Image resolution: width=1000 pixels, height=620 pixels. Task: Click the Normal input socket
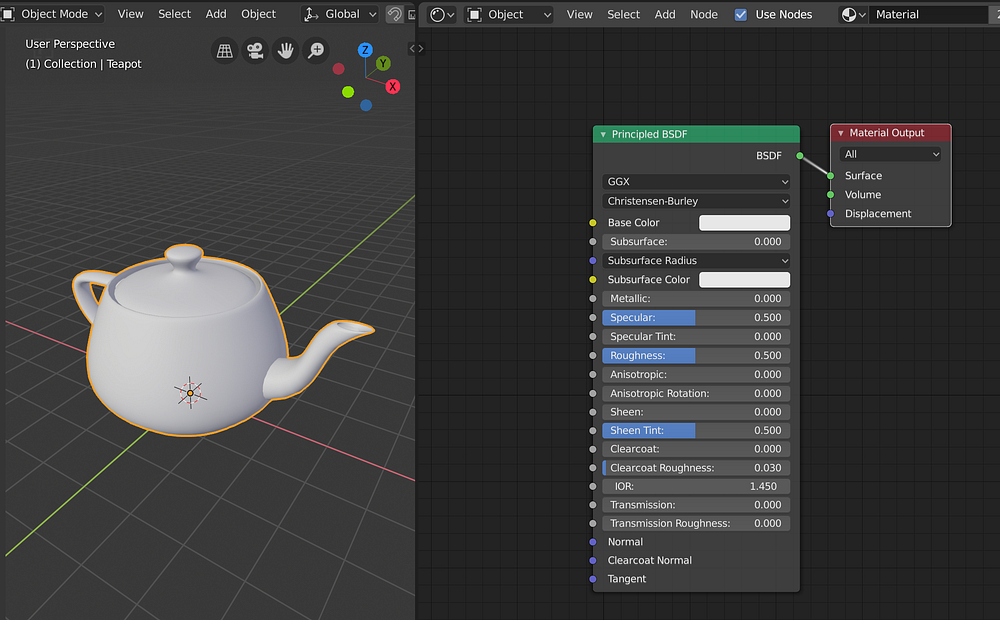click(593, 542)
